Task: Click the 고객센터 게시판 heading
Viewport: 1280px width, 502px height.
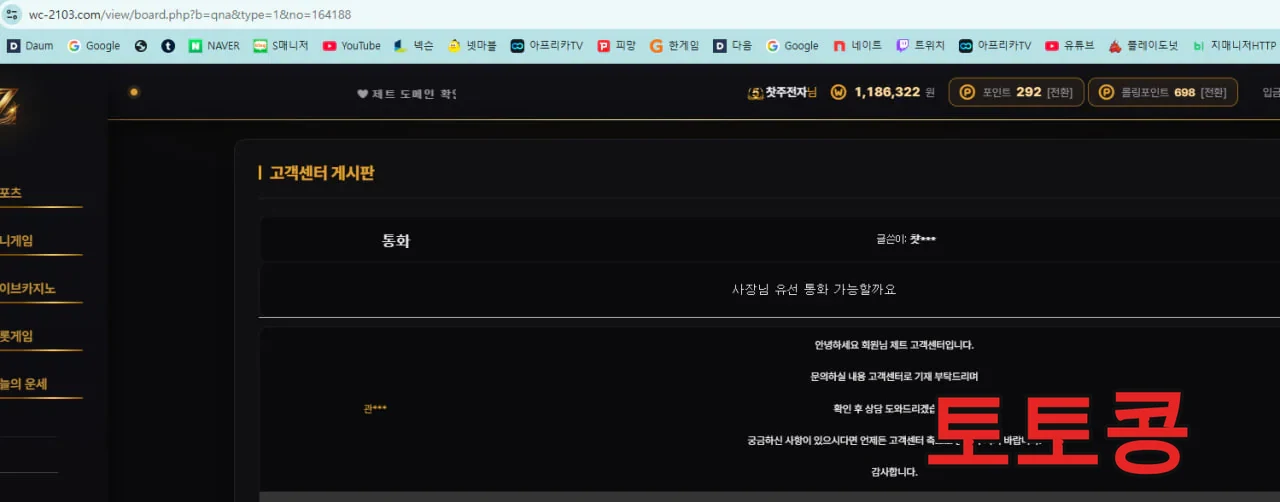Action: click(322, 173)
